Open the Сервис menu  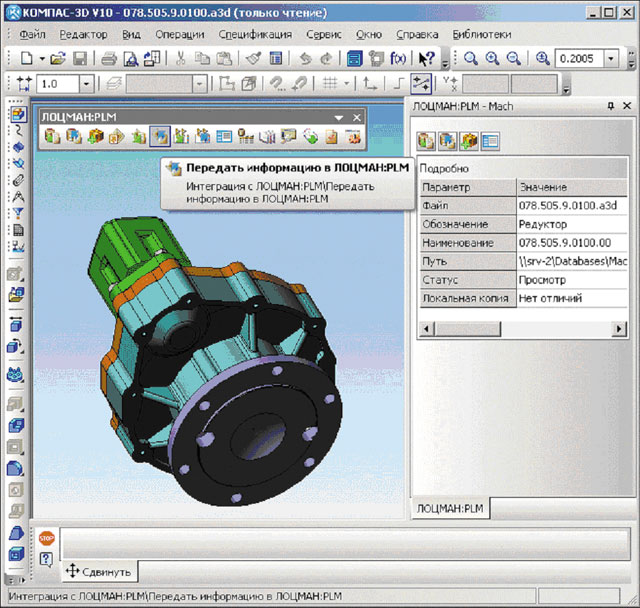(x=324, y=34)
